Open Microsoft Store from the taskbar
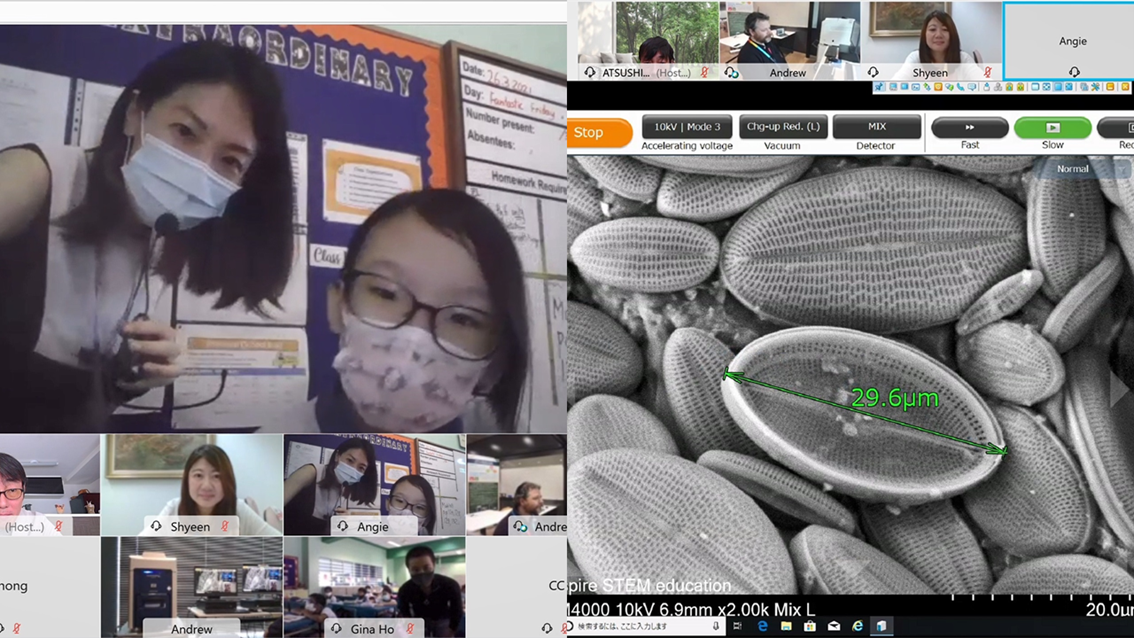Screen dimensions: 1134x638 point(810,627)
